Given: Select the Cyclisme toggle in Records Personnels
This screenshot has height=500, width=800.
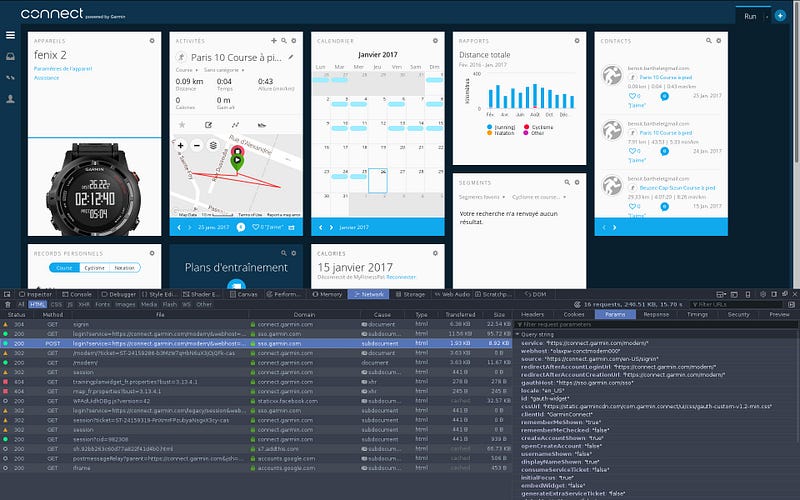Looking at the screenshot, I should point(95,267).
